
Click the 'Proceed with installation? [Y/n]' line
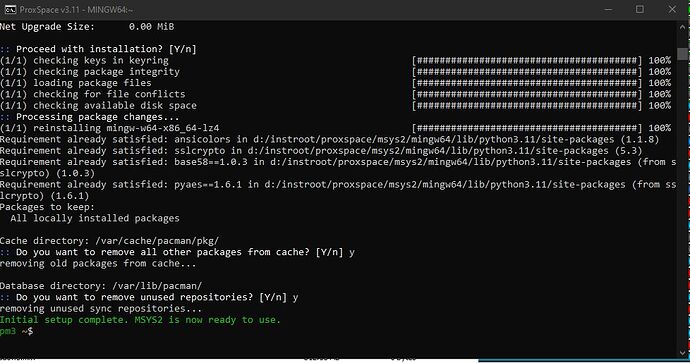pos(98,49)
